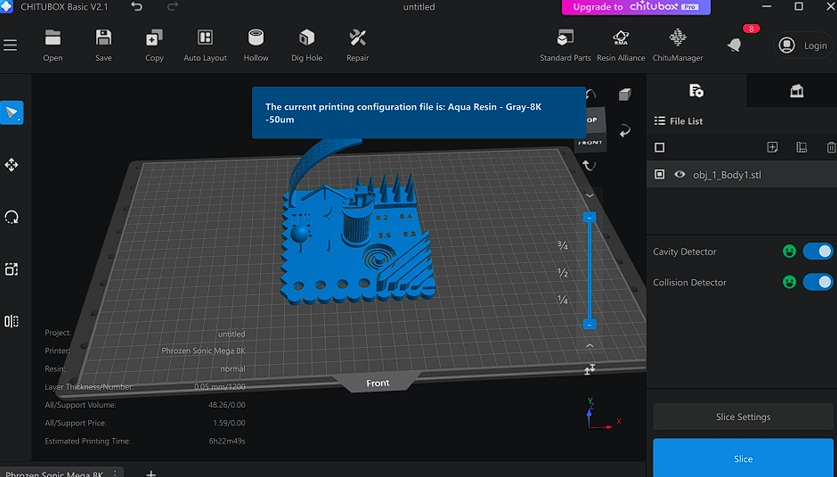This screenshot has width=837, height=477.
Task: Click the File List header
Action: 678,121
